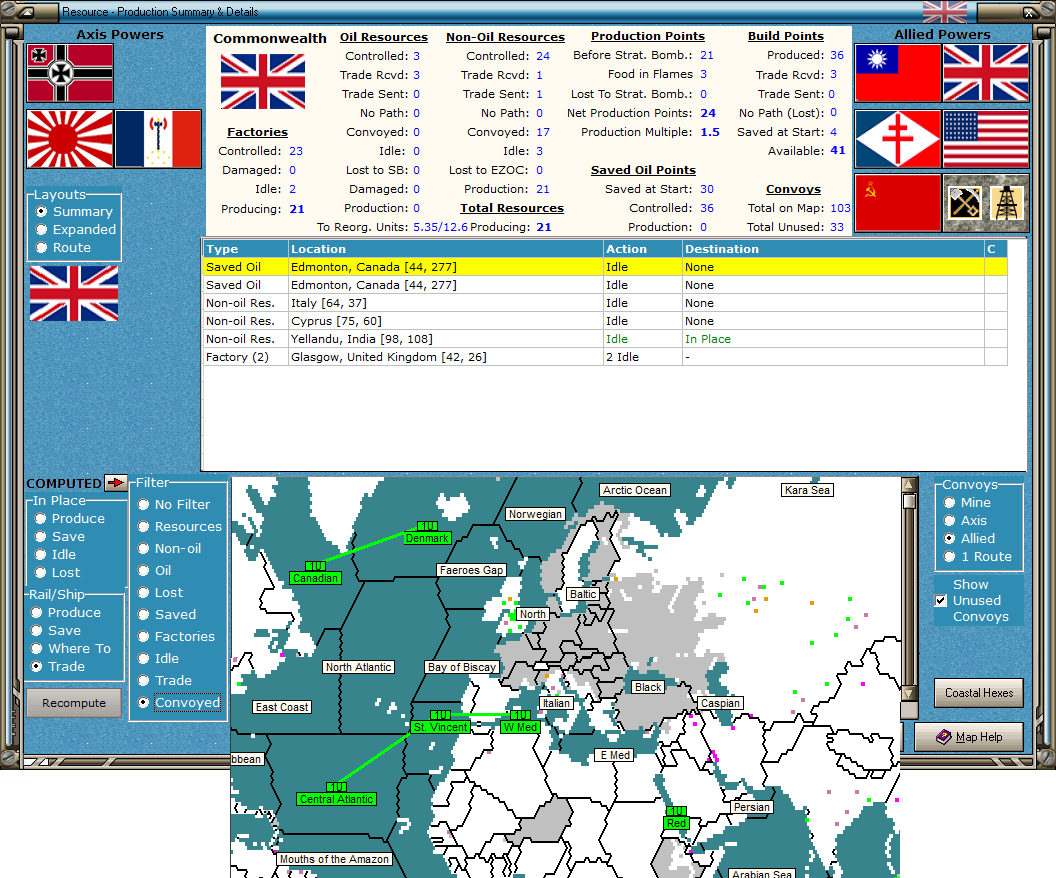
Task: Select Rail/Ship Where To option
Action: point(71,648)
